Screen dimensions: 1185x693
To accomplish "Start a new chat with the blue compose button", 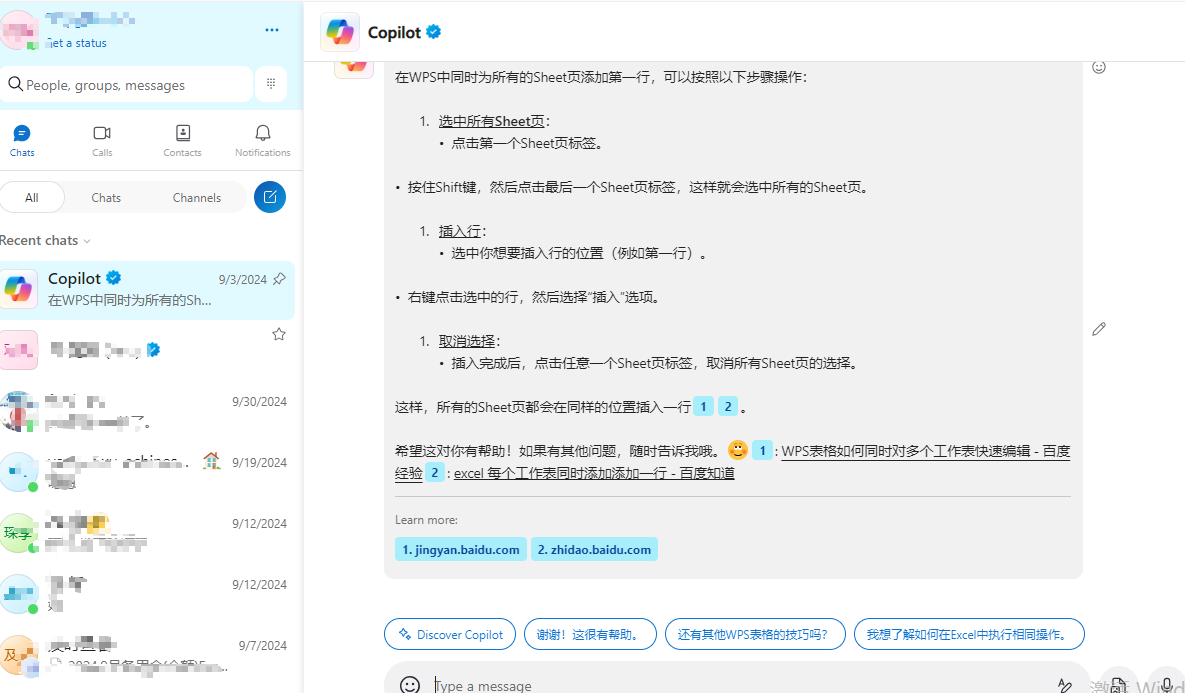I will point(270,197).
